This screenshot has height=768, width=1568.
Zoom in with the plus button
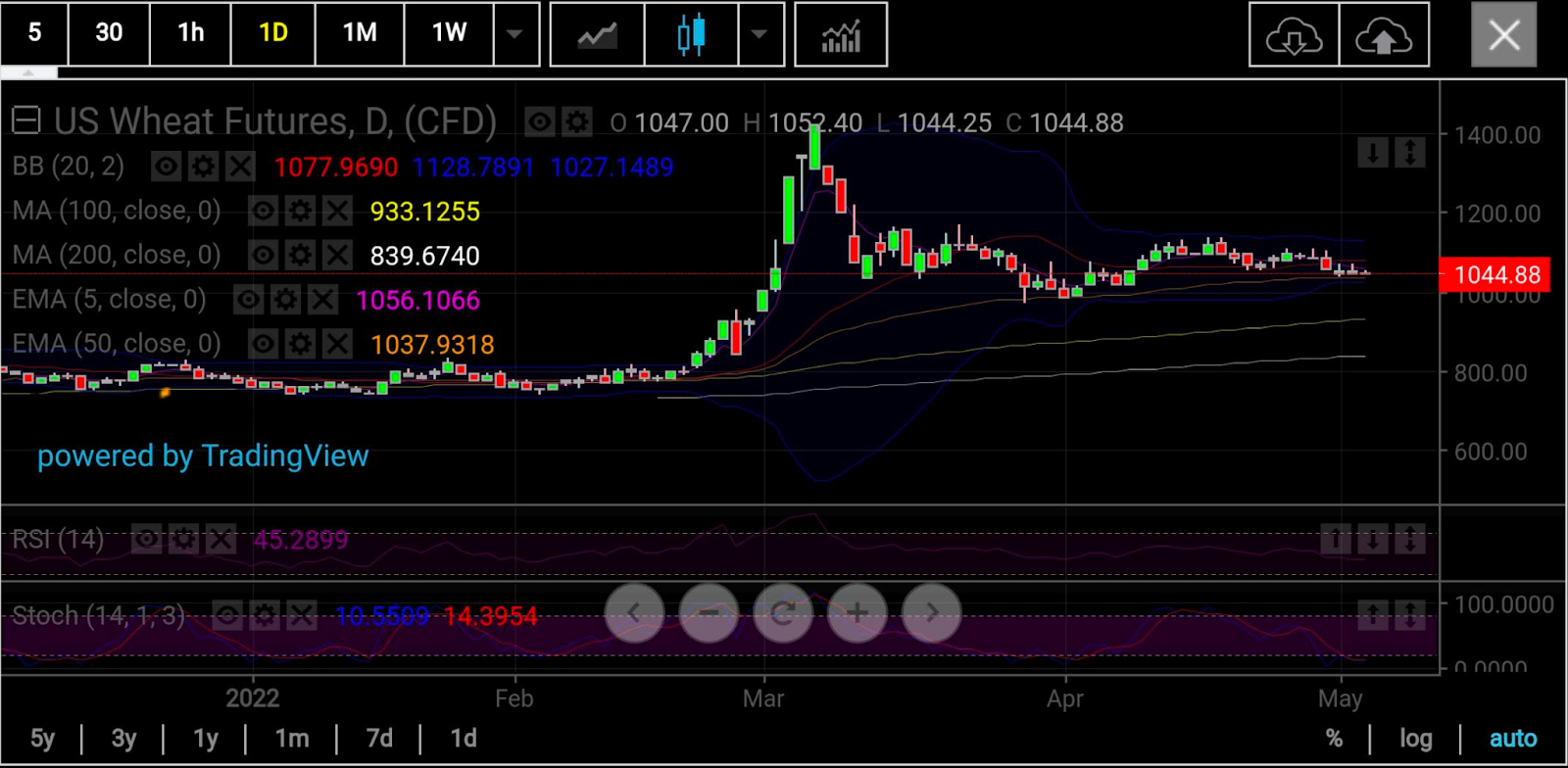pos(857,613)
